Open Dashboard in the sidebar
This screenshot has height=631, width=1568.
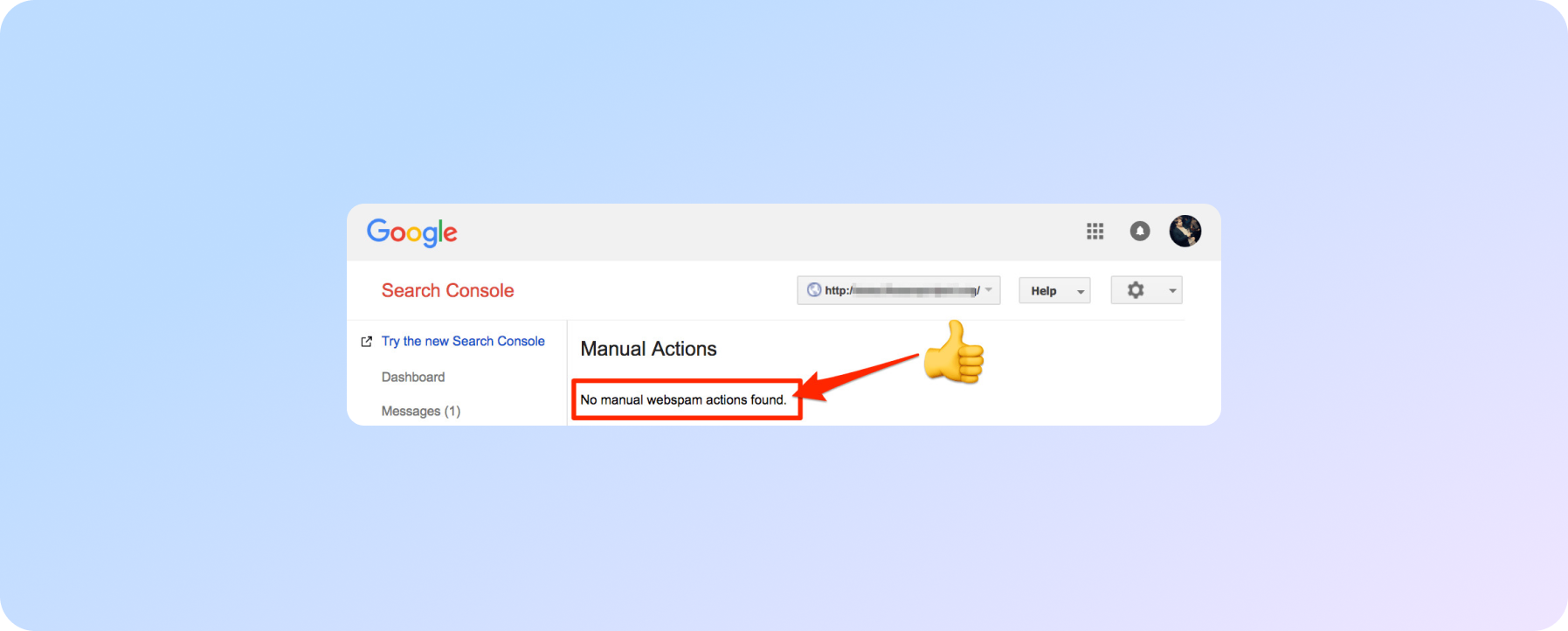413,377
